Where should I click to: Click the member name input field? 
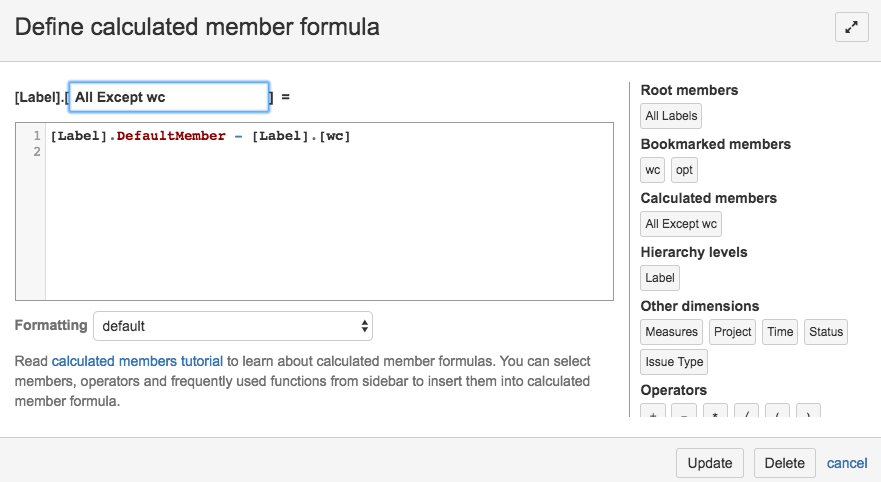click(x=168, y=97)
